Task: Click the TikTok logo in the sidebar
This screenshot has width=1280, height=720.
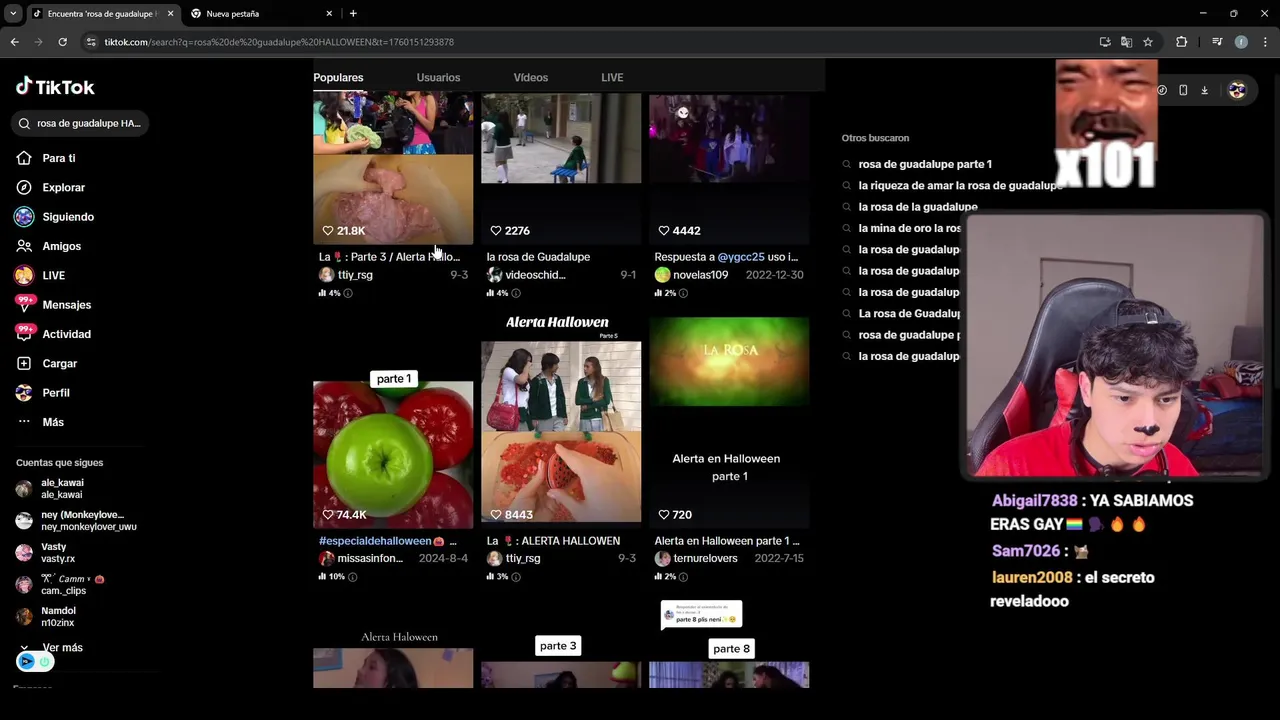Action: pos(55,87)
